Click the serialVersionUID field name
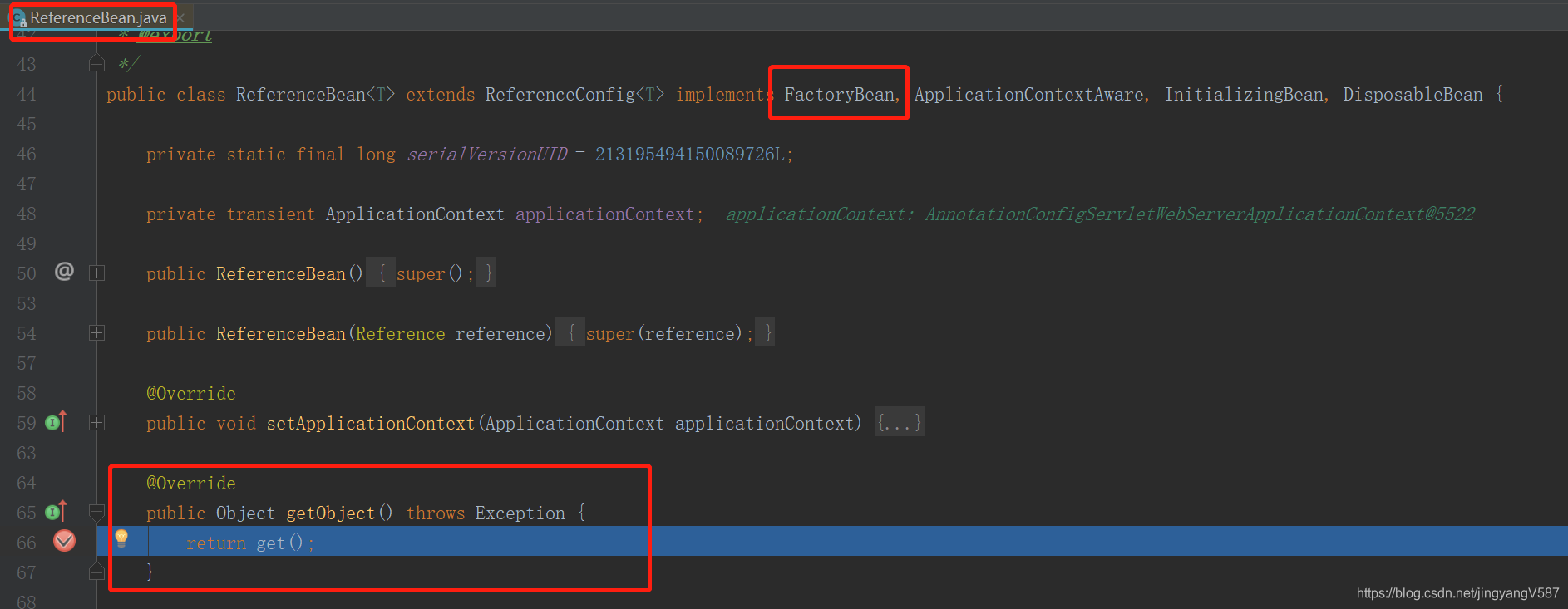This screenshot has height=609, width=1568. [x=487, y=155]
